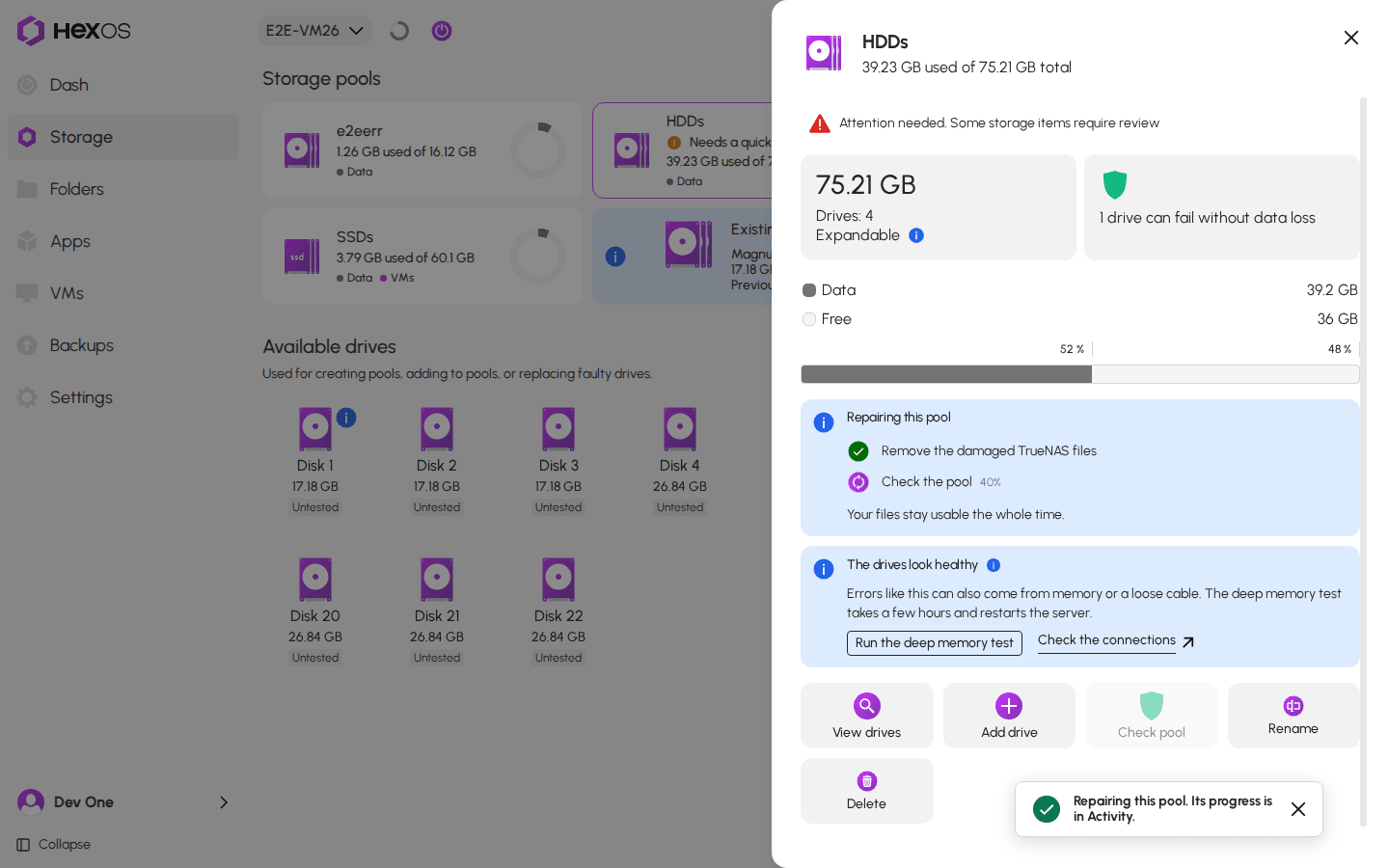Image resolution: width=1389 pixels, height=868 pixels.
Task: Click info icon beside Expandable
Action: pos(916,235)
